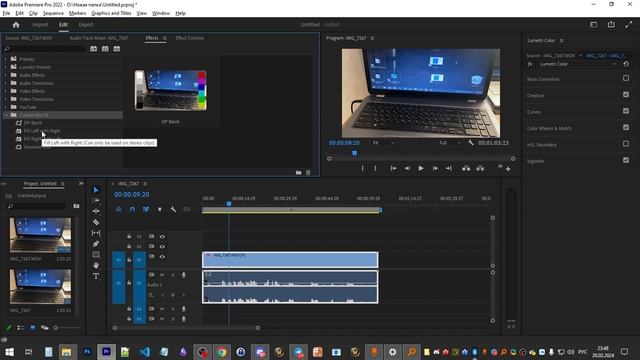The image size is (640, 360).
Task: Click the Lift button in Program monitor
Action: click(466, 168)
